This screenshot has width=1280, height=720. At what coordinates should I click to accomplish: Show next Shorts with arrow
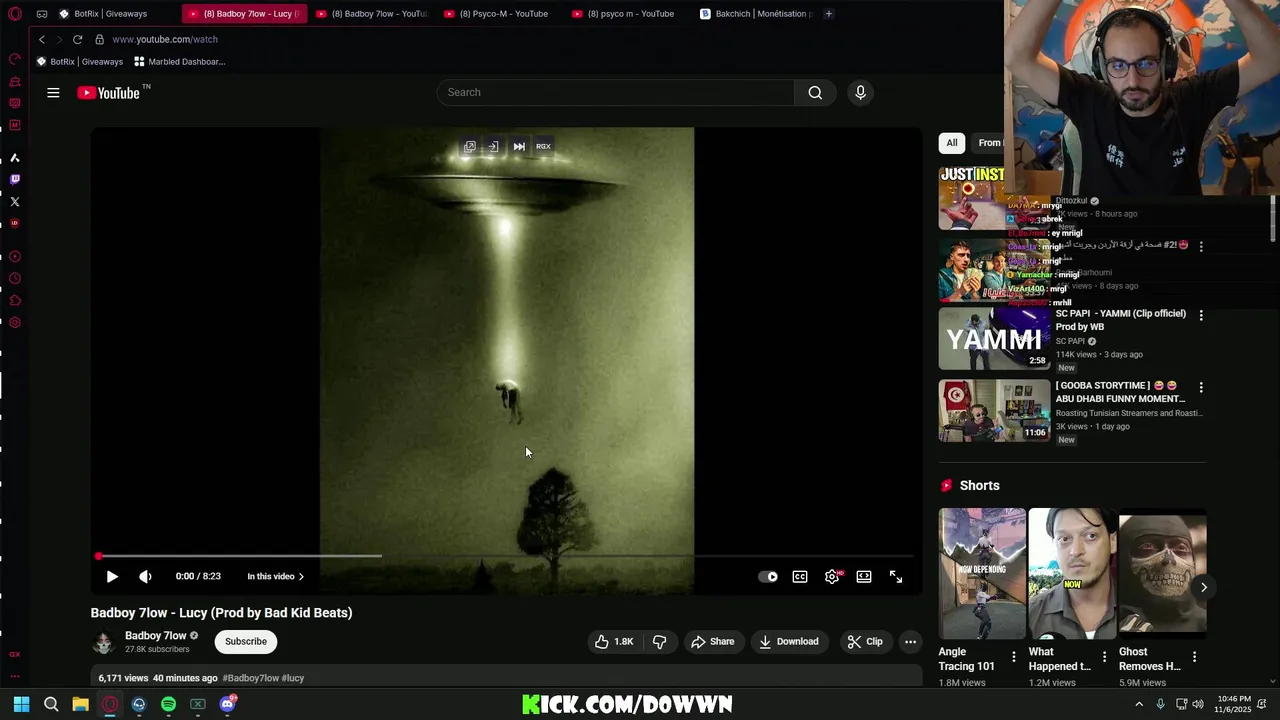(x=1204, y=588)
